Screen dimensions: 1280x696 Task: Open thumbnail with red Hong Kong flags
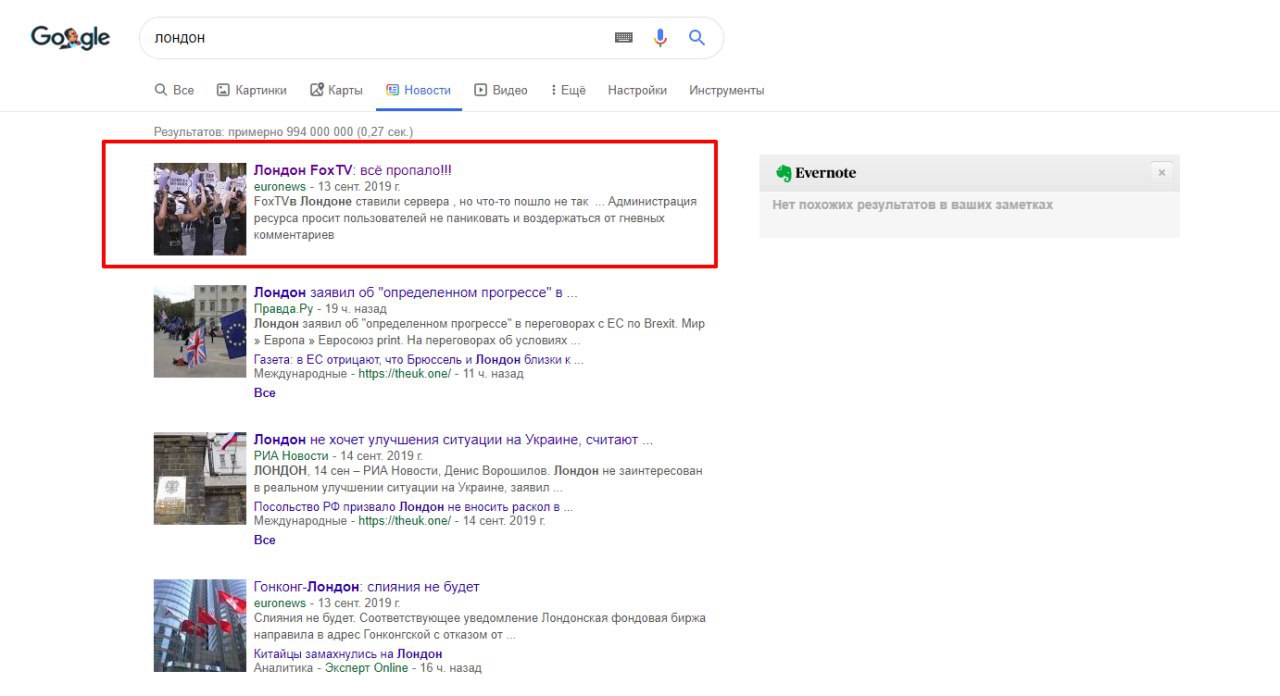[x=200, y=625]
